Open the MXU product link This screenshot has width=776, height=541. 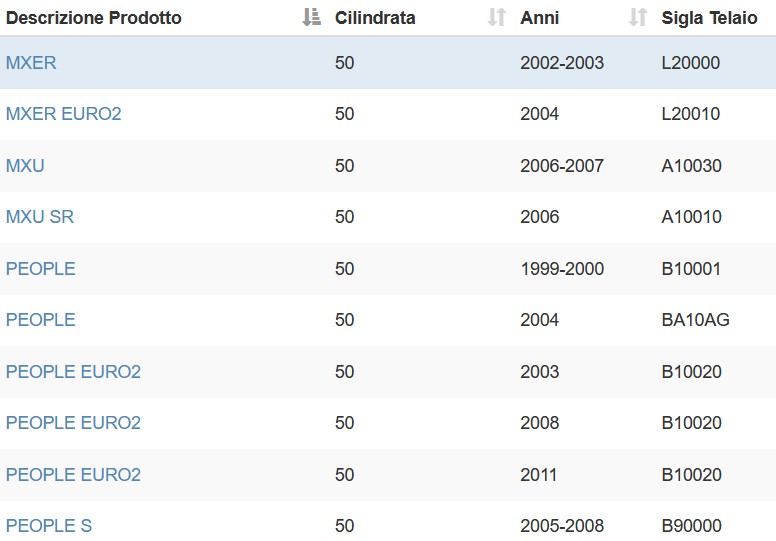point(25,166)
